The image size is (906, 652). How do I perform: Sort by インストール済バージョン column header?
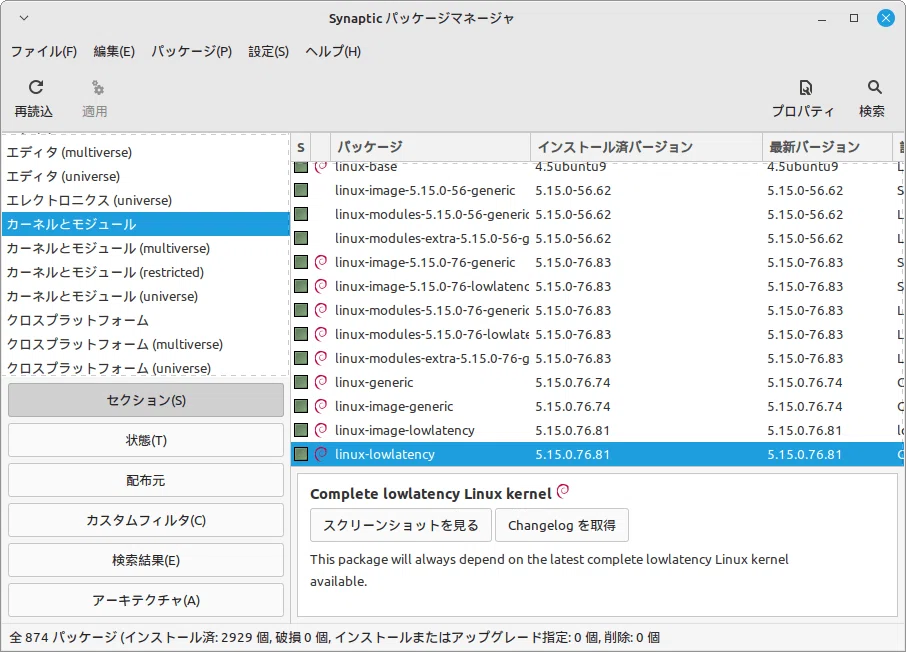(x=646, y=147)
